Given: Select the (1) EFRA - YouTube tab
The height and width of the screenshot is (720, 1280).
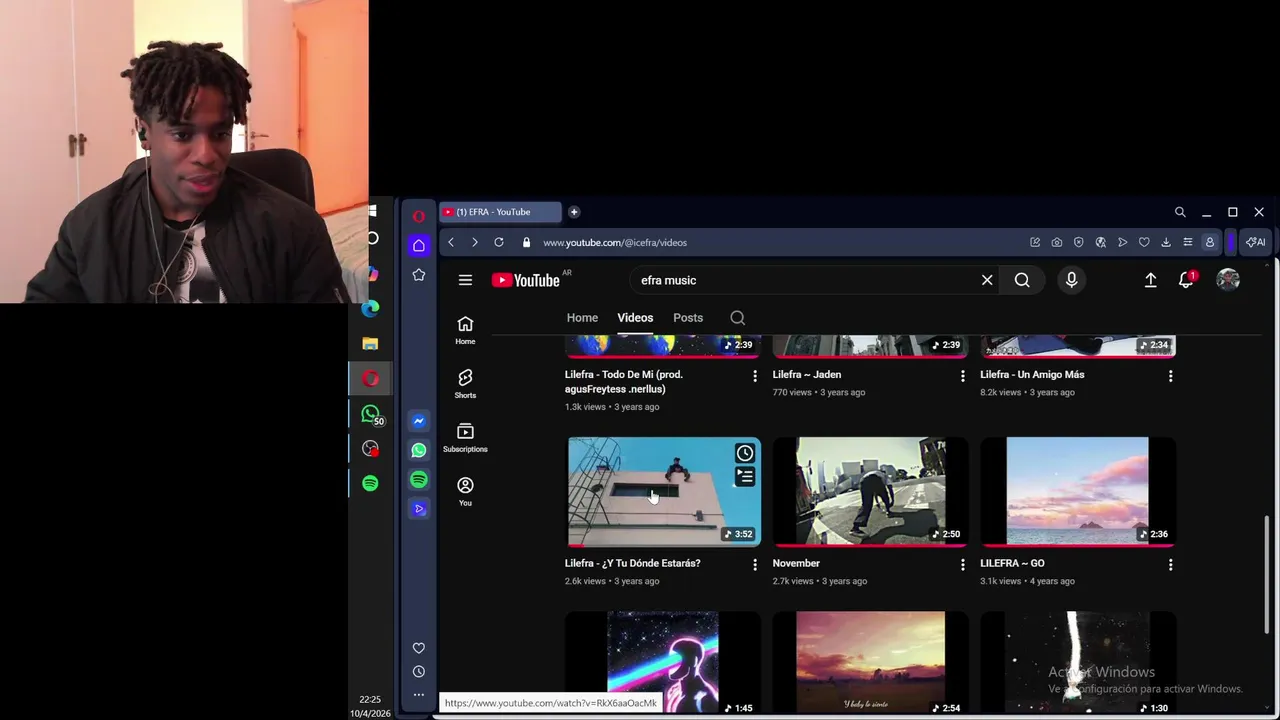Looking at the screenshot, I should click(500, 212).
